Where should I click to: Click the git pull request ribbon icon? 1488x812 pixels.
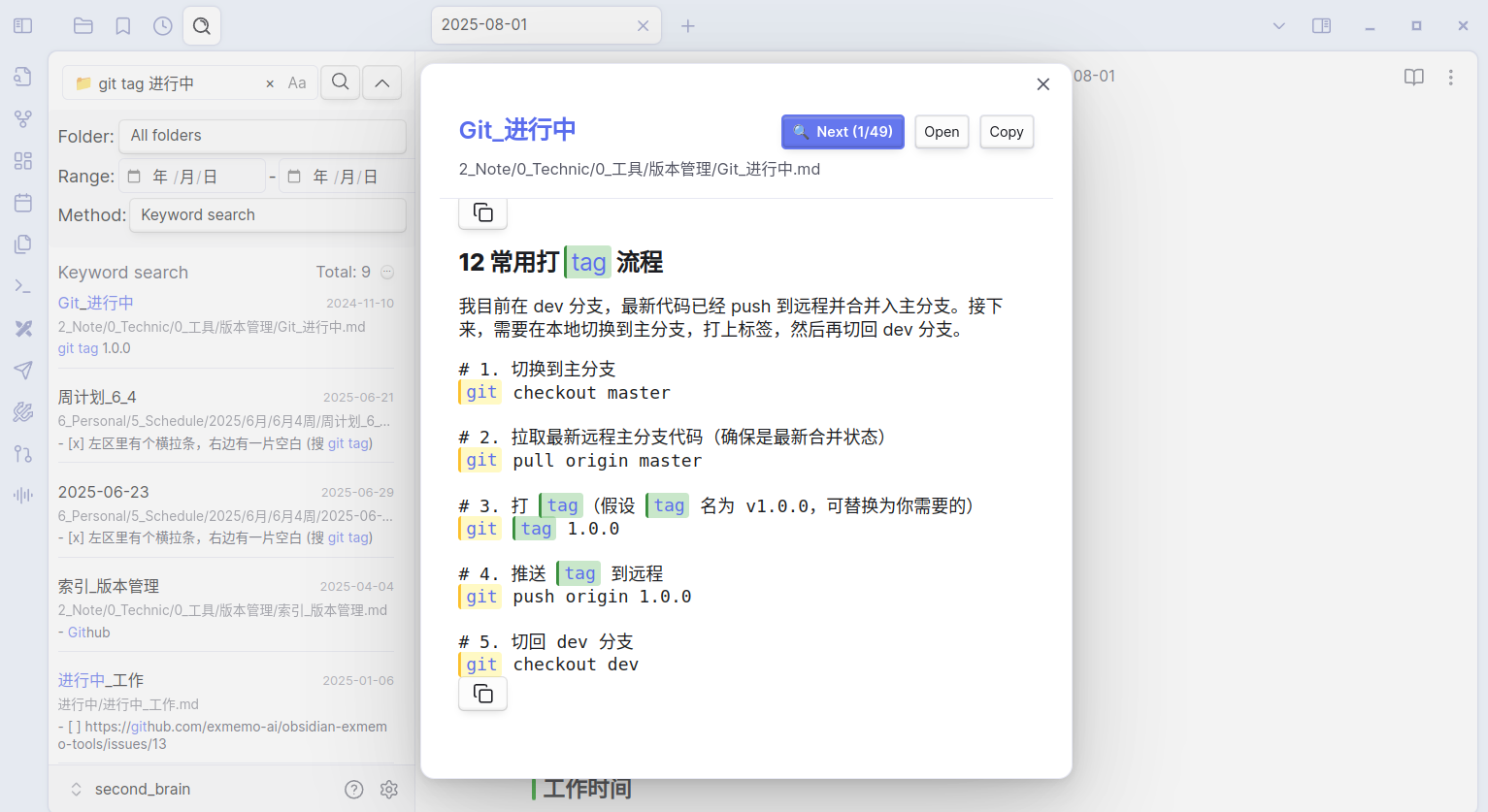tap(23, 454)
